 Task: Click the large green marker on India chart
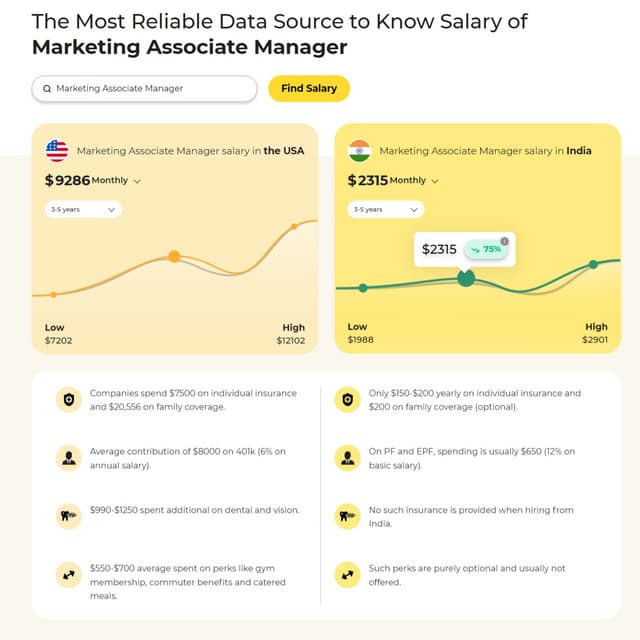tap(465, 278)
